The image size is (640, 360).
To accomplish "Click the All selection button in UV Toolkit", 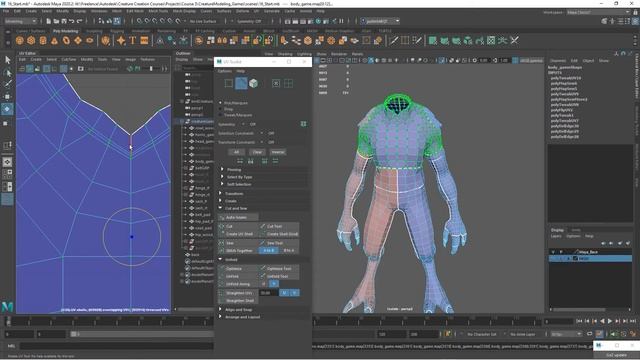I will [x=236, y=152].
